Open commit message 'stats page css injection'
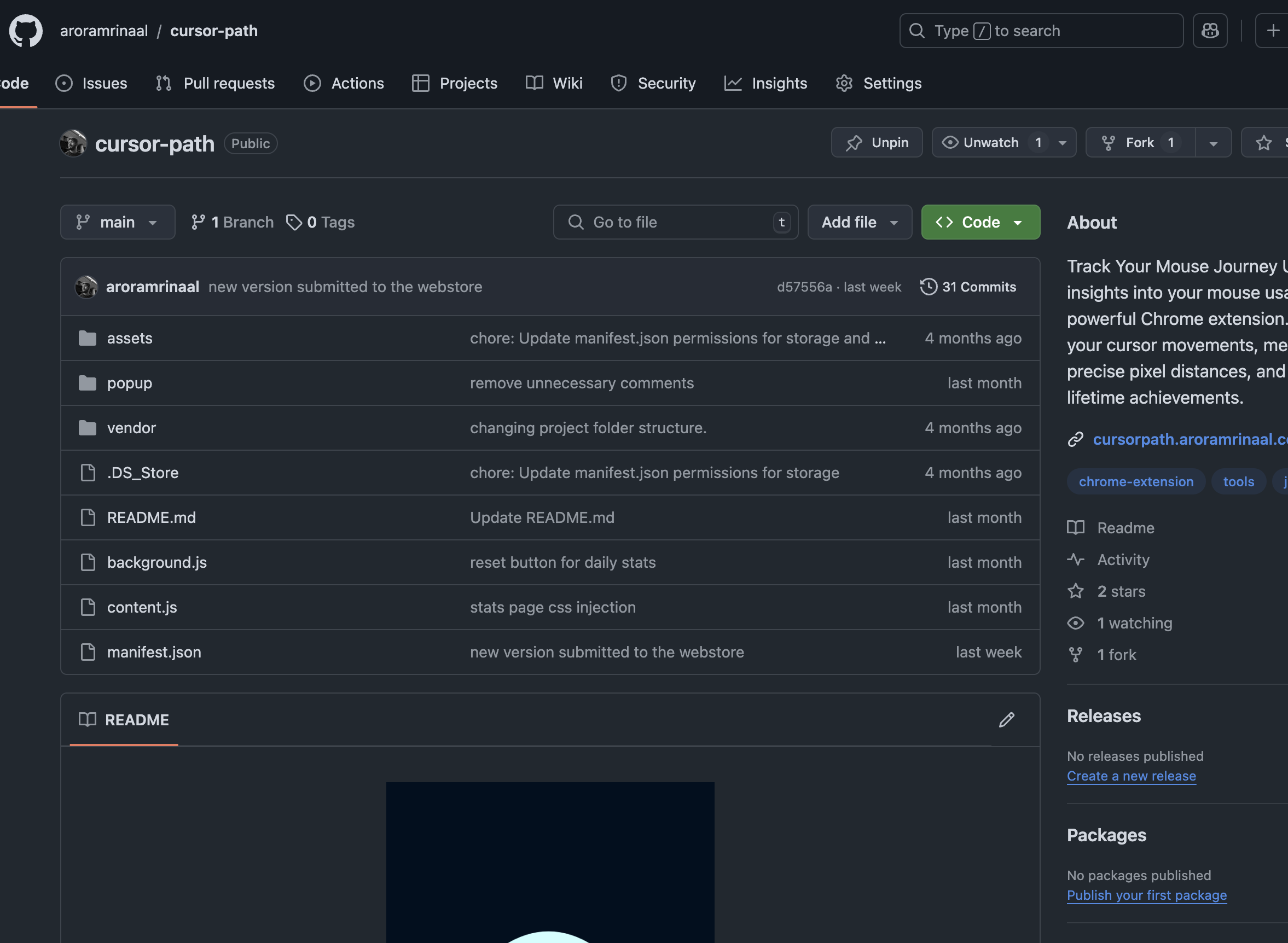 (553, 607)
